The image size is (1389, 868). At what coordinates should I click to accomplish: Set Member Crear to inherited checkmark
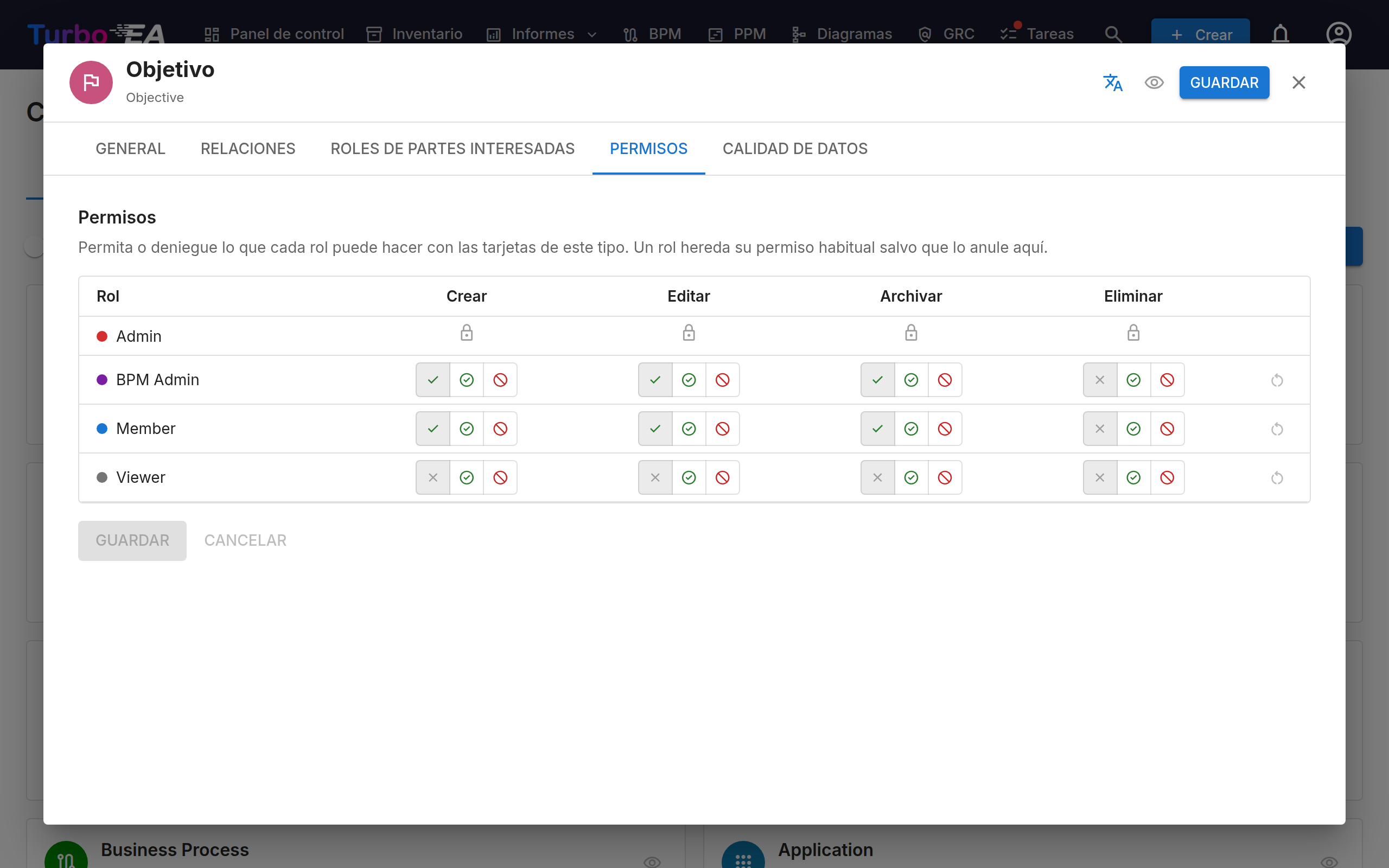pos(433,429)
